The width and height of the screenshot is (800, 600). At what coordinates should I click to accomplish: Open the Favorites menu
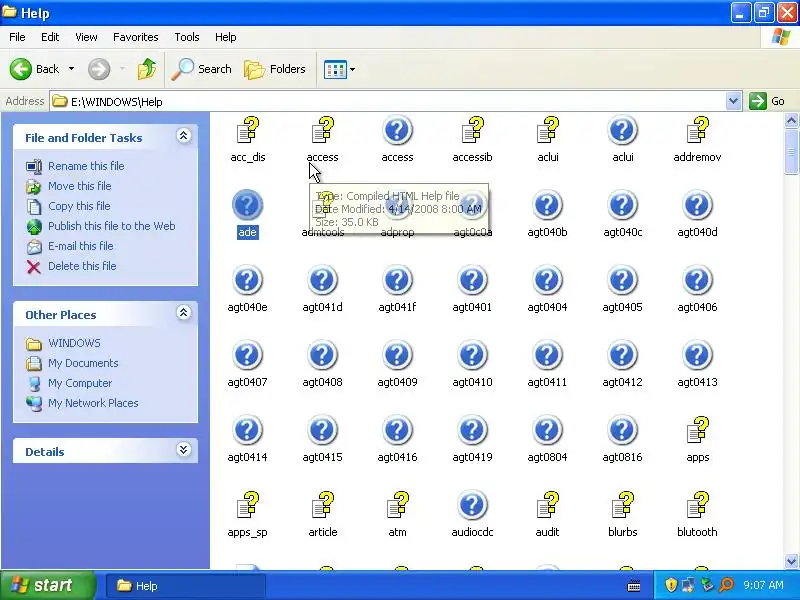[136, 37]
